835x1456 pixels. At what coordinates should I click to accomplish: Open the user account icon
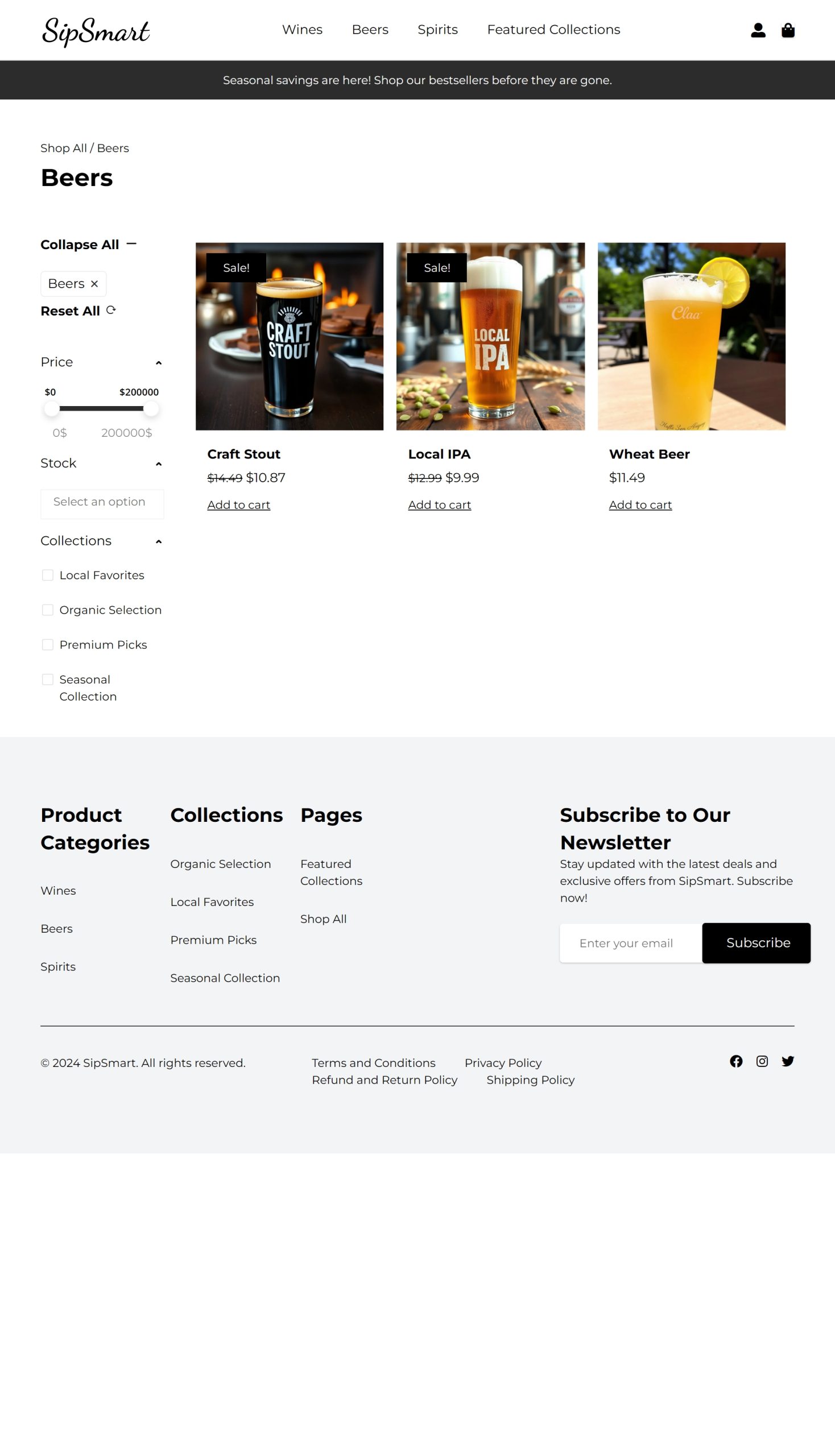[758, 30]
